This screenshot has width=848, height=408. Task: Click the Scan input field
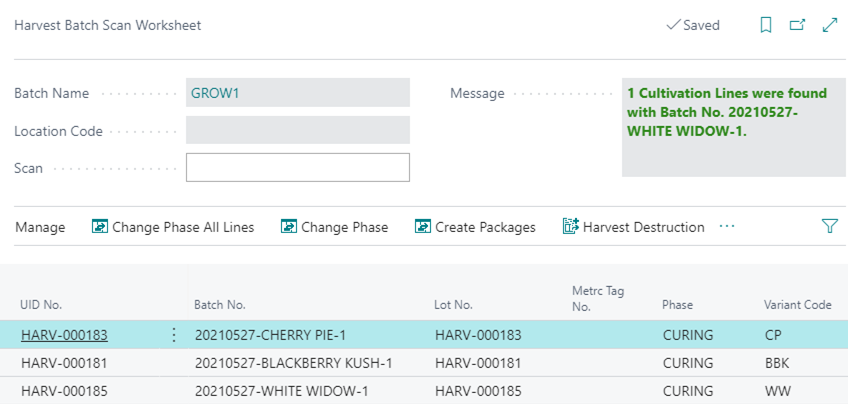coord(297,168)
